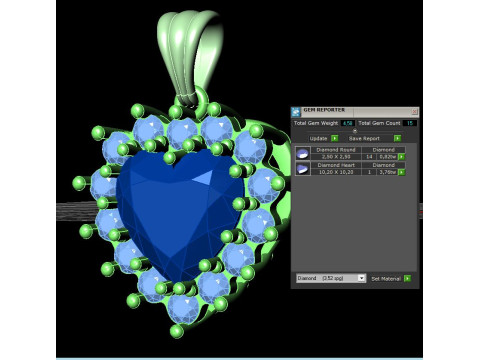
Task: Click the Save Report label
Action: click(364, 138)
